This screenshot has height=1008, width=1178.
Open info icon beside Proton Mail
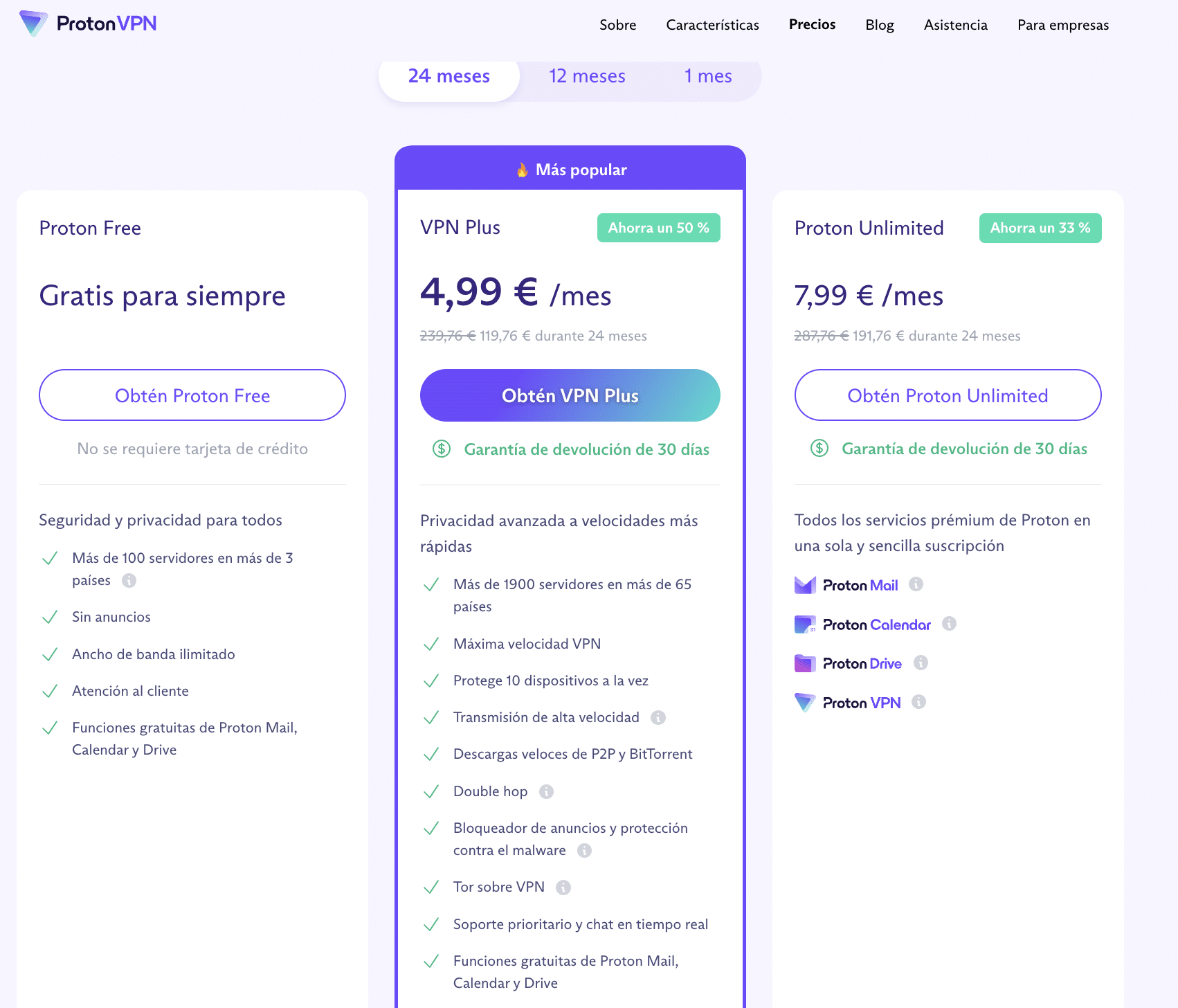point(916,584)
